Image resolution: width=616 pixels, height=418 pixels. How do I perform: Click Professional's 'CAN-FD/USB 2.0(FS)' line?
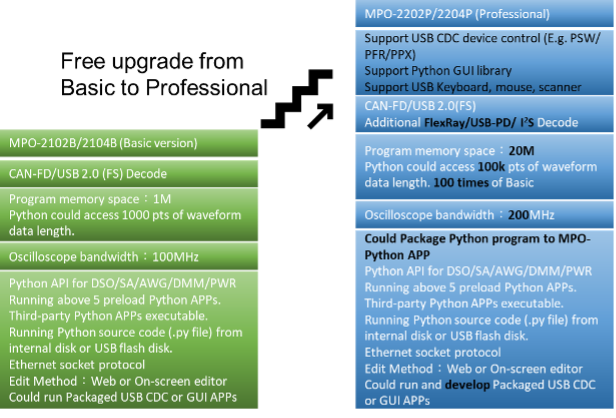point(420,106)
